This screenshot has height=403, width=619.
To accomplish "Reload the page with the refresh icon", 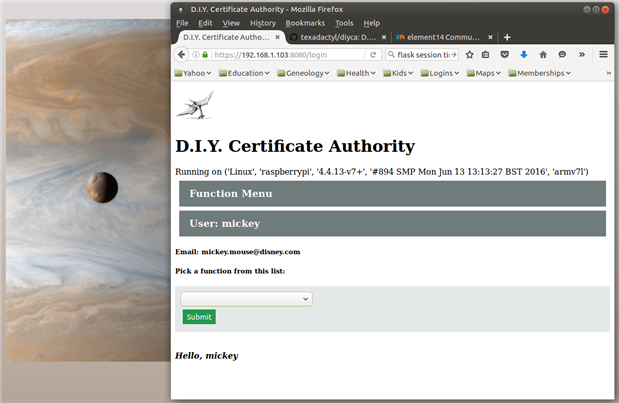I will pos(373,54).
